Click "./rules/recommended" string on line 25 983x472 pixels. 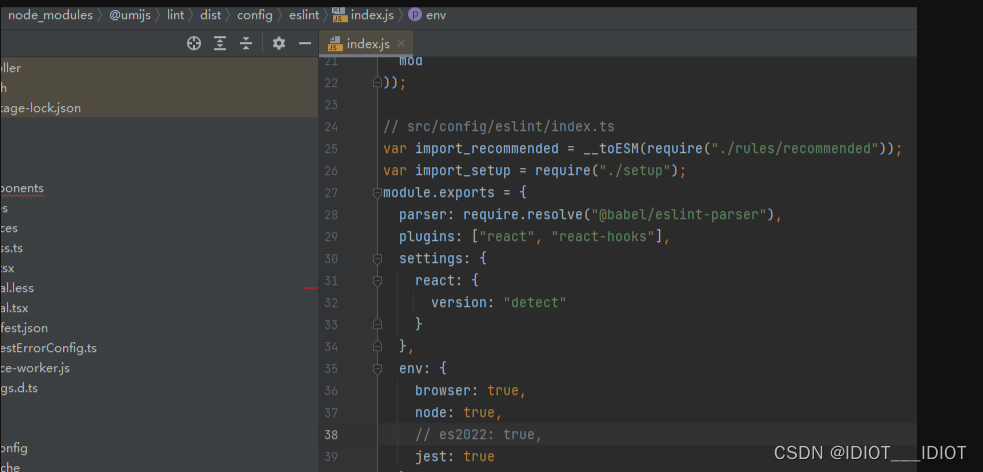(x=794, y=149)
